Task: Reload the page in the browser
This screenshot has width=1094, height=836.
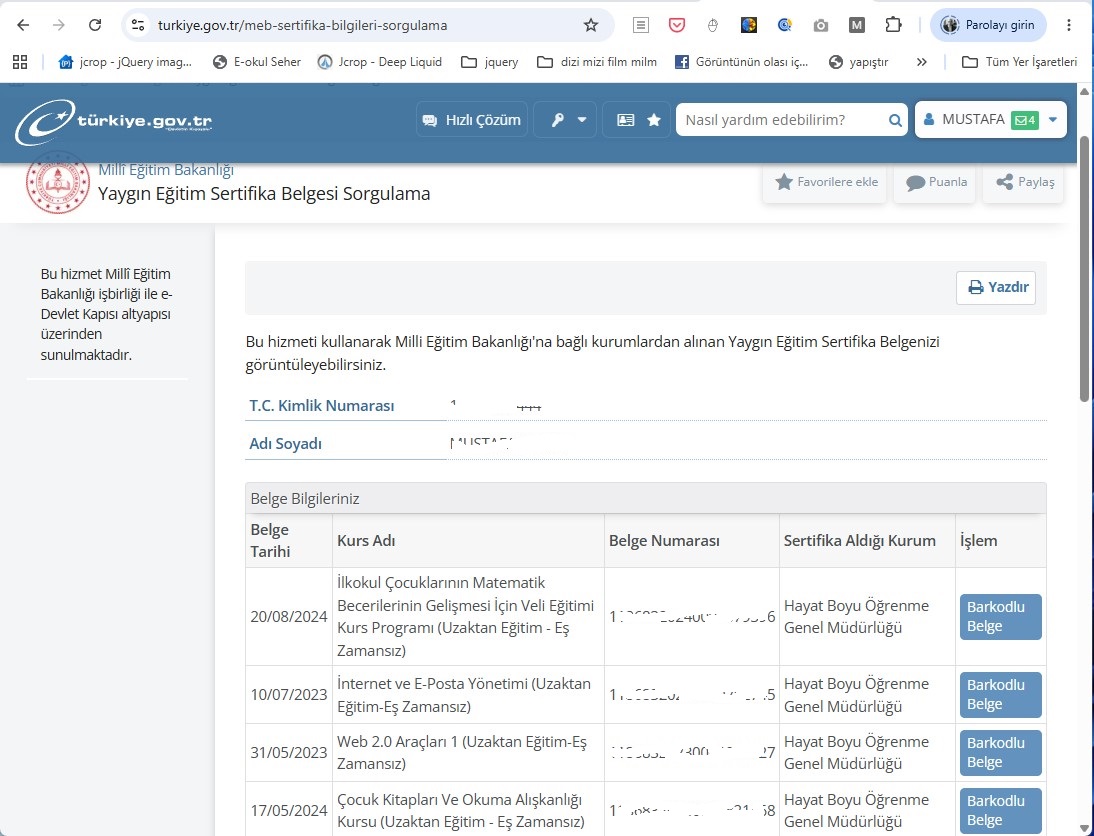Action: point(95,25)
